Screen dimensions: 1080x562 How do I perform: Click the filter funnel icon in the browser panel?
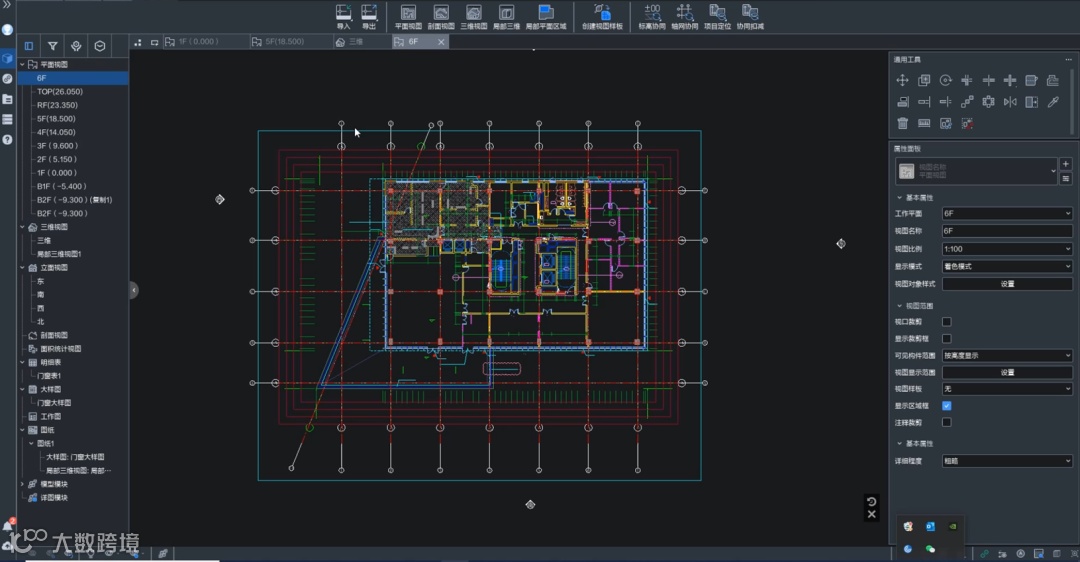pos(52,46)
